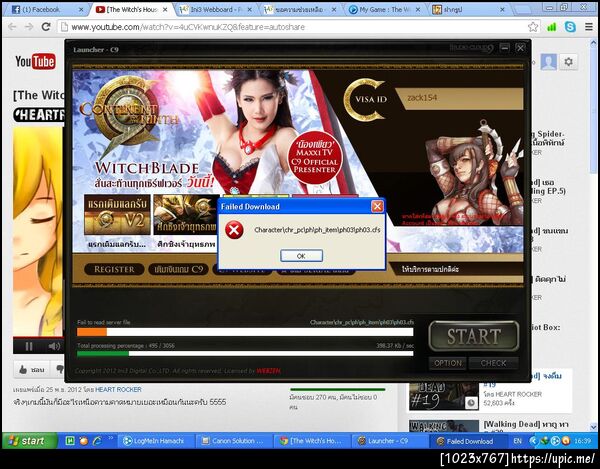
Task: Mute the YouTube video volume
Action: pos(54,346)
